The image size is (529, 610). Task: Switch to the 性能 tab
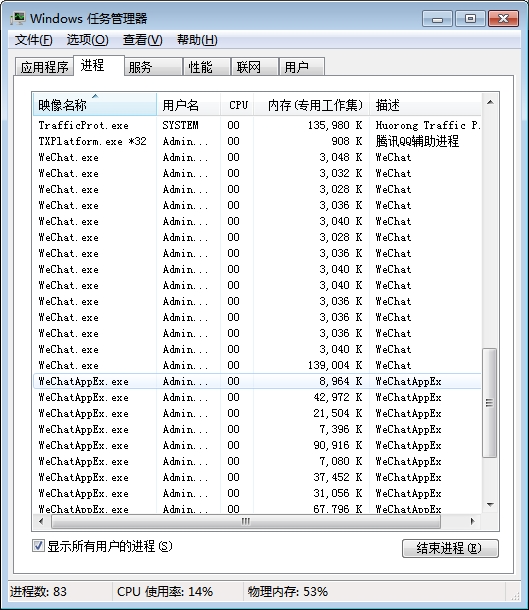click(207, 67)
